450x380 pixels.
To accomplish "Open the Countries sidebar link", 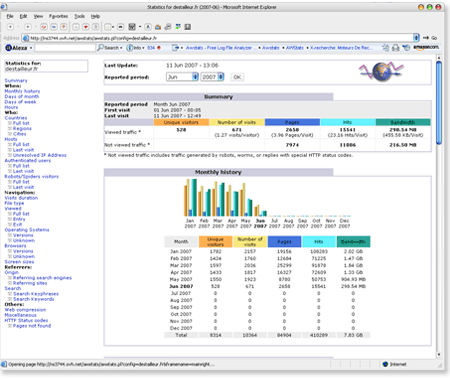I will 16,118.
